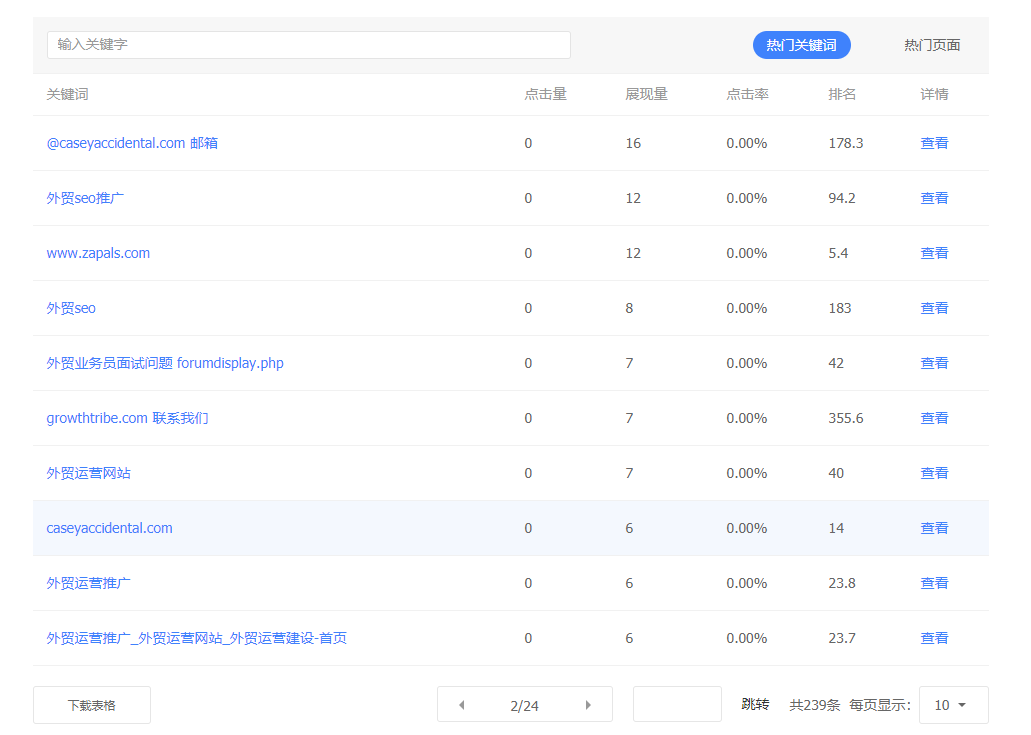Open keyword link www.zapals.com
Viewport: 1031px width, 735px height.
click(x=98, y=253)
